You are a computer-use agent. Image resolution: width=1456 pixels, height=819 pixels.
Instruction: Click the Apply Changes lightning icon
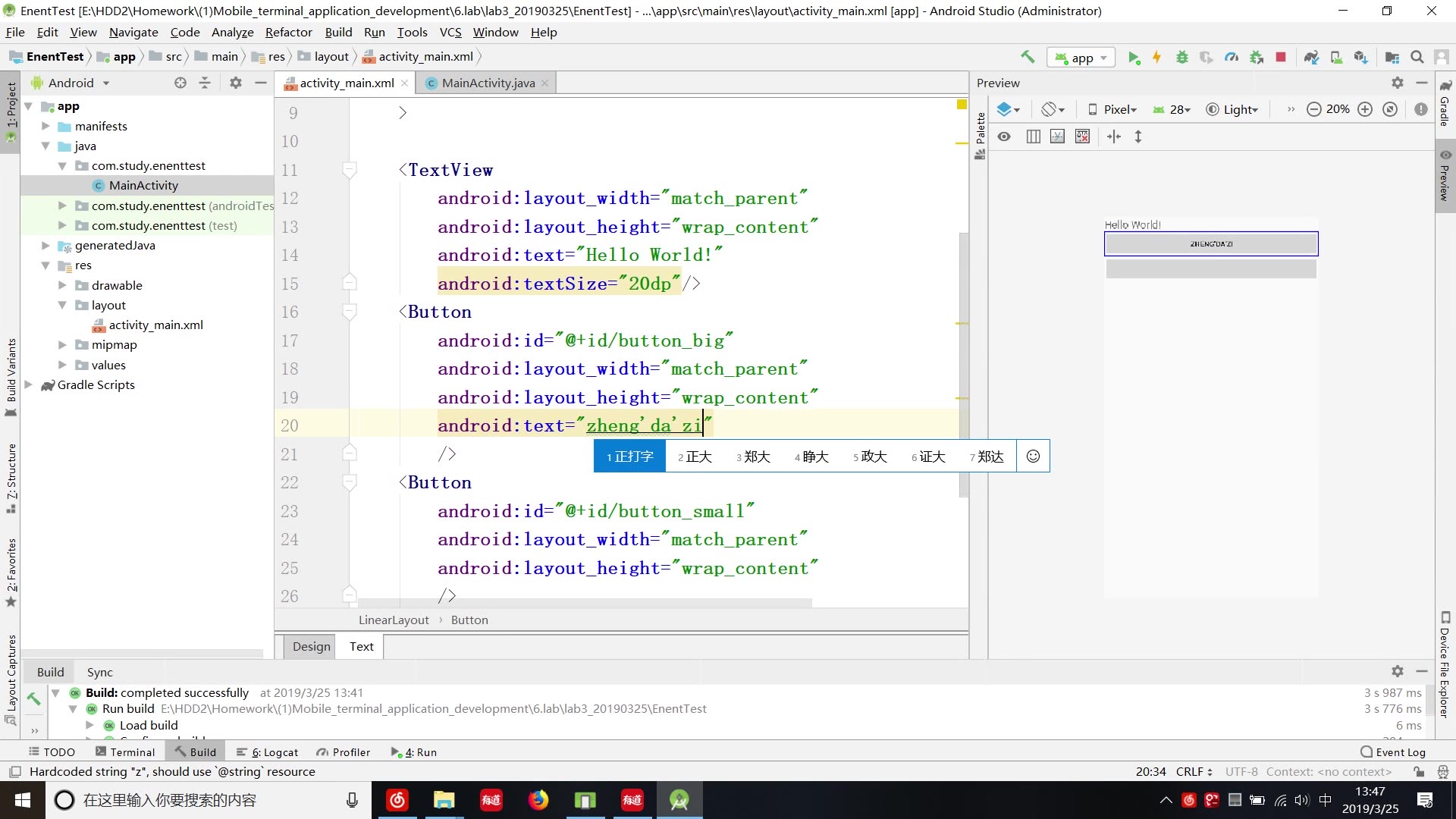pyautogui.click(x=1157, y=58)
